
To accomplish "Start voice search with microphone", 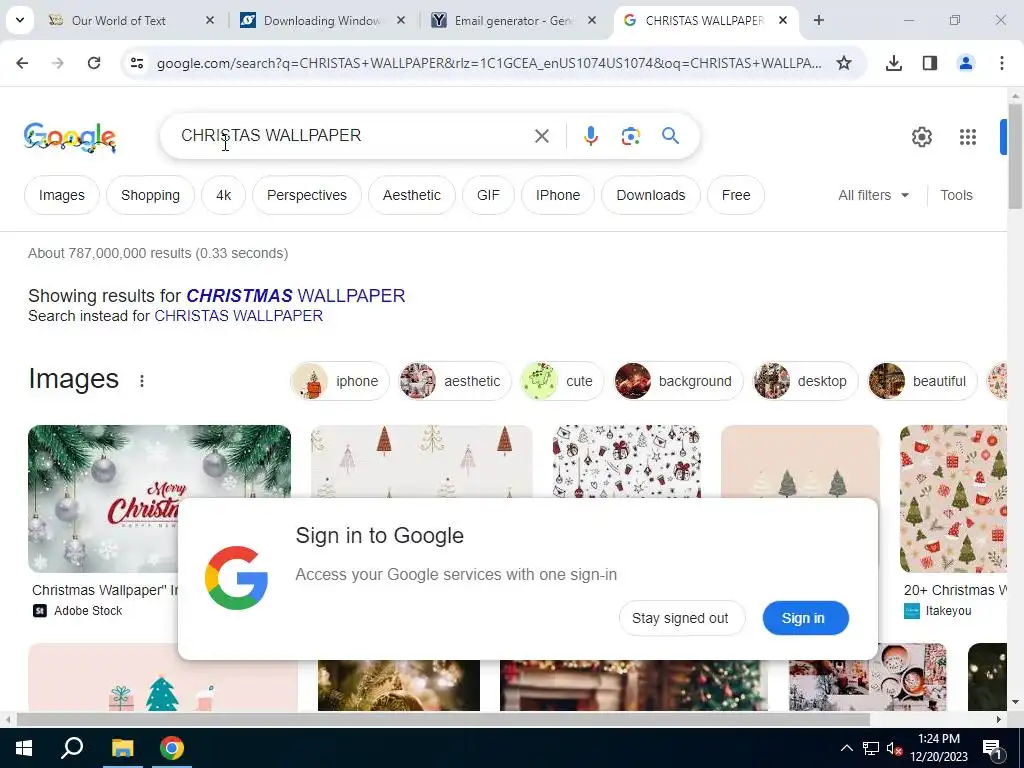I will coord(590,136).
